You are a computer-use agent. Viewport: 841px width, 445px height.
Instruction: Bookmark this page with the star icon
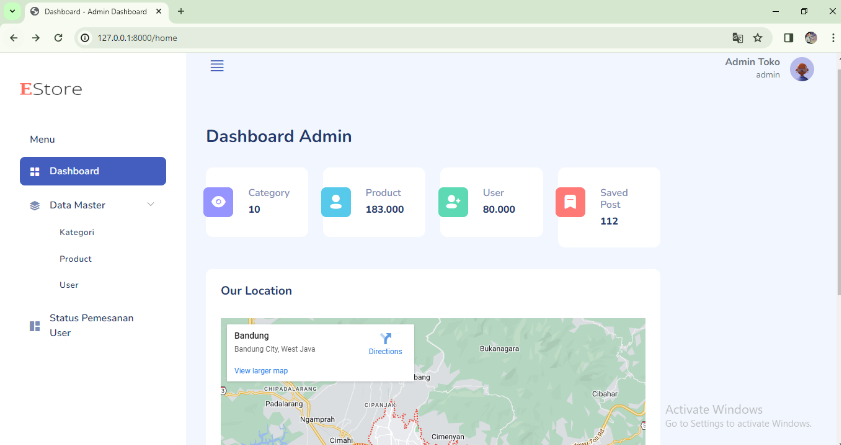pyautogui.click(x=758, y=38)
